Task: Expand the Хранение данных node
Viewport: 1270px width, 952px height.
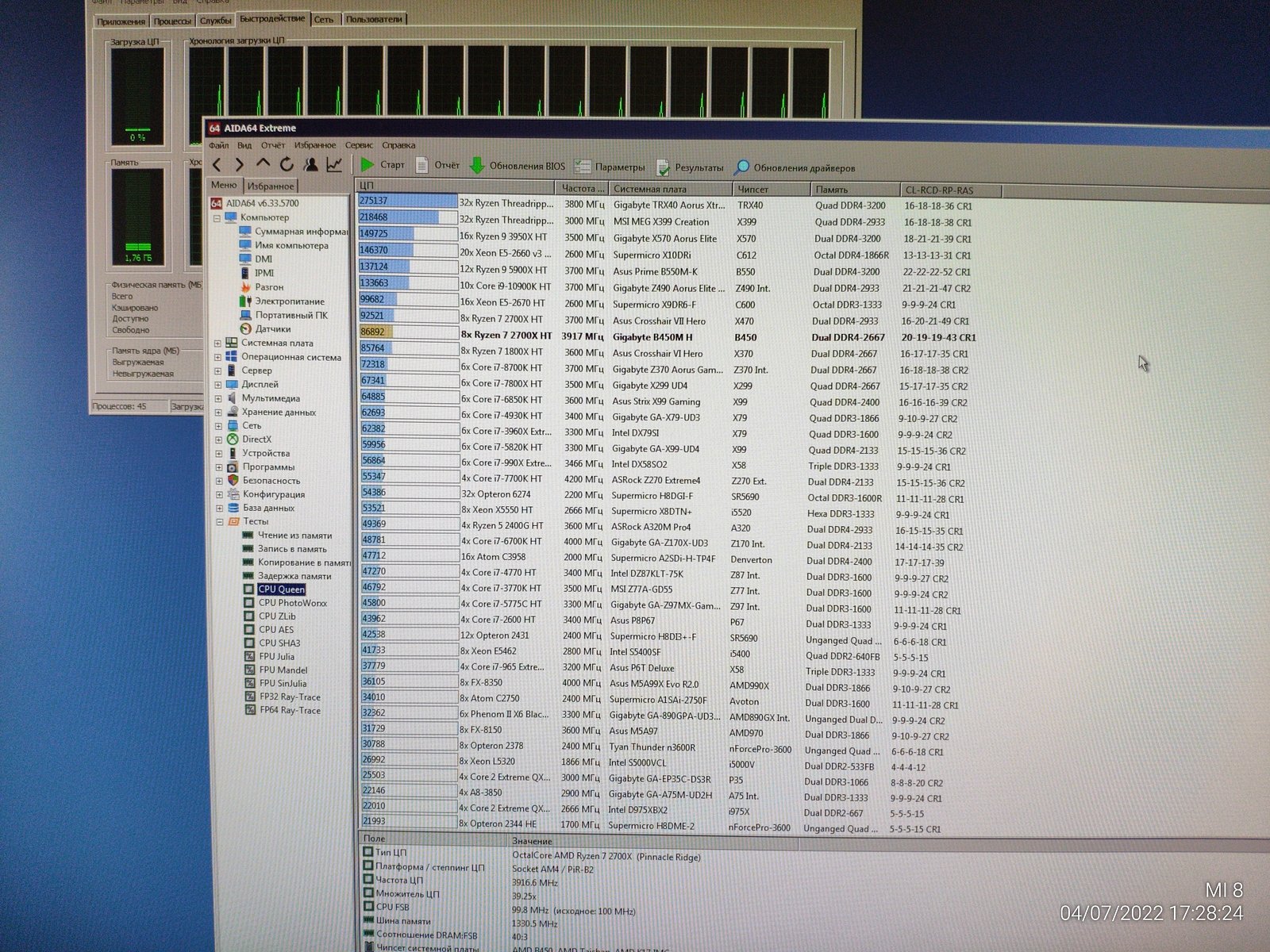Action: (x=218, y=413)
